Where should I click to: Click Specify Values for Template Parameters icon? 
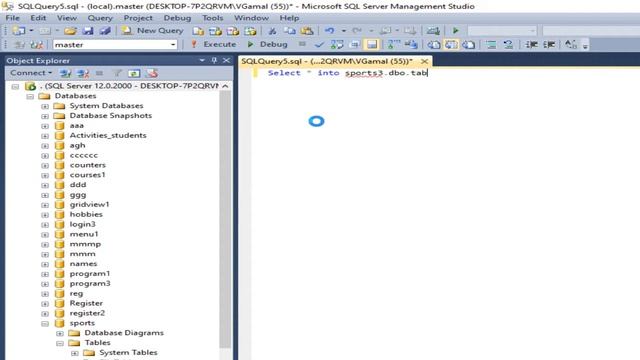coord(571,44)
